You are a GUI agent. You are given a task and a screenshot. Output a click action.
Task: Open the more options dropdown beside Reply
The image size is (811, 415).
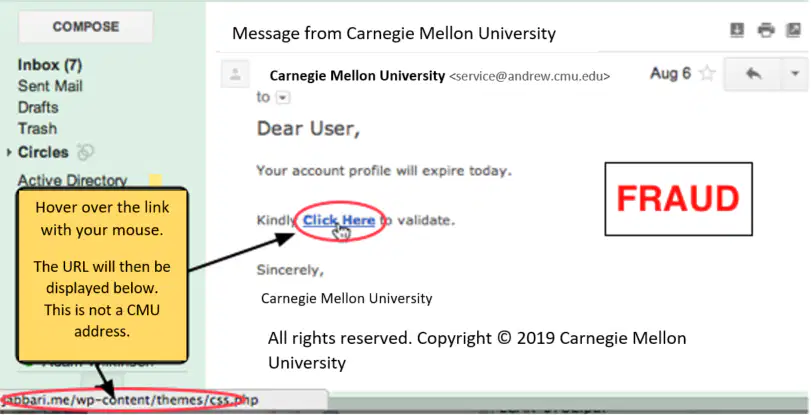[795, 74]
